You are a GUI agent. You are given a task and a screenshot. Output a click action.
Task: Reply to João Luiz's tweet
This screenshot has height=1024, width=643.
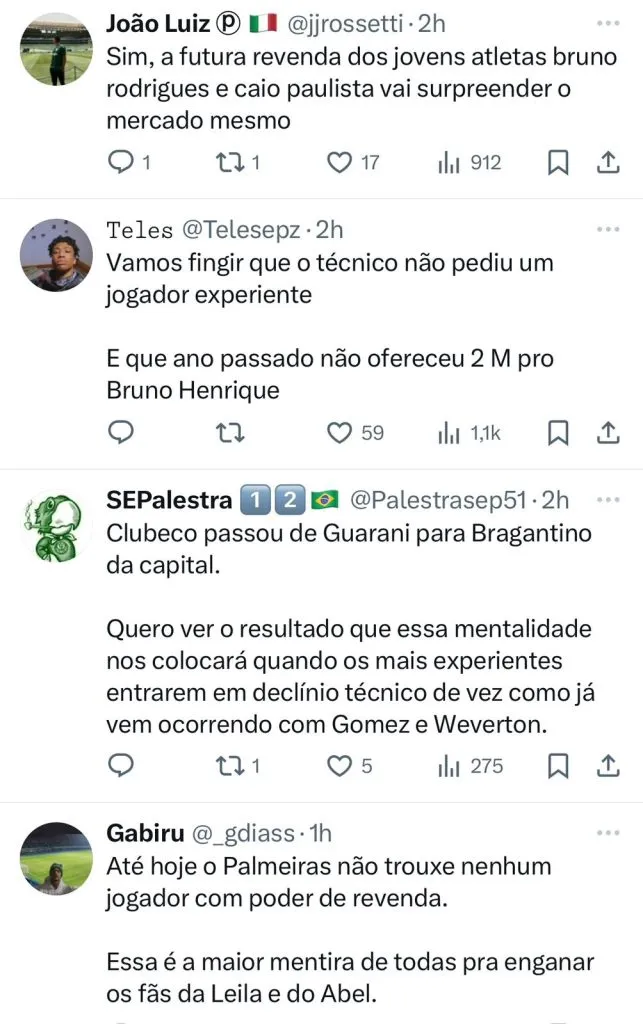pos(121,162)
